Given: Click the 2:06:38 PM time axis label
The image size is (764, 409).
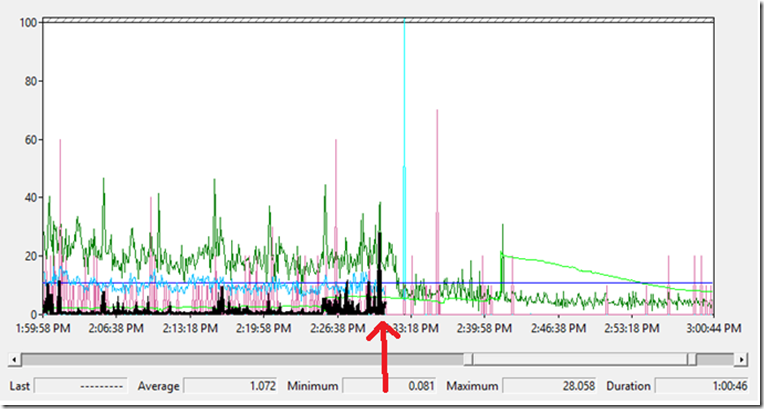Looking at the screenshot, I should pos(116,329).
